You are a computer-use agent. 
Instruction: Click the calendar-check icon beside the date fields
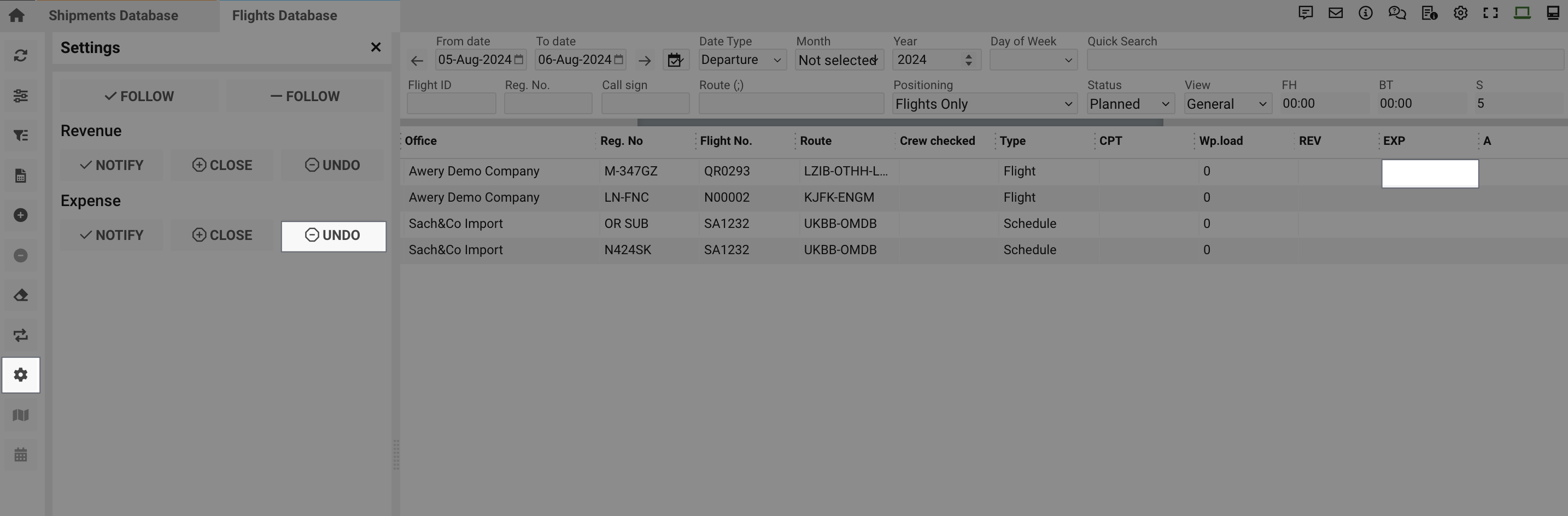(675, 60)
